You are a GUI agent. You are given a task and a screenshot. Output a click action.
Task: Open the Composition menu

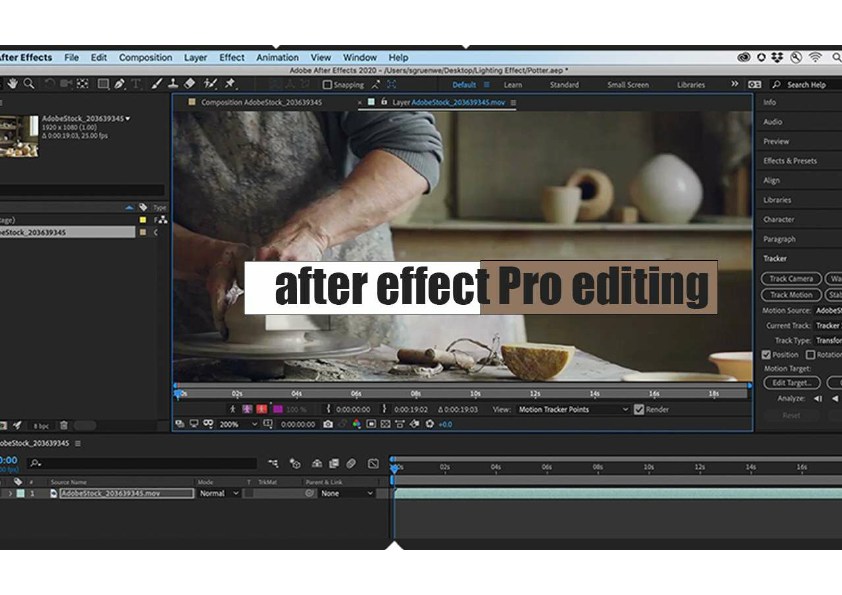(146, 57)
